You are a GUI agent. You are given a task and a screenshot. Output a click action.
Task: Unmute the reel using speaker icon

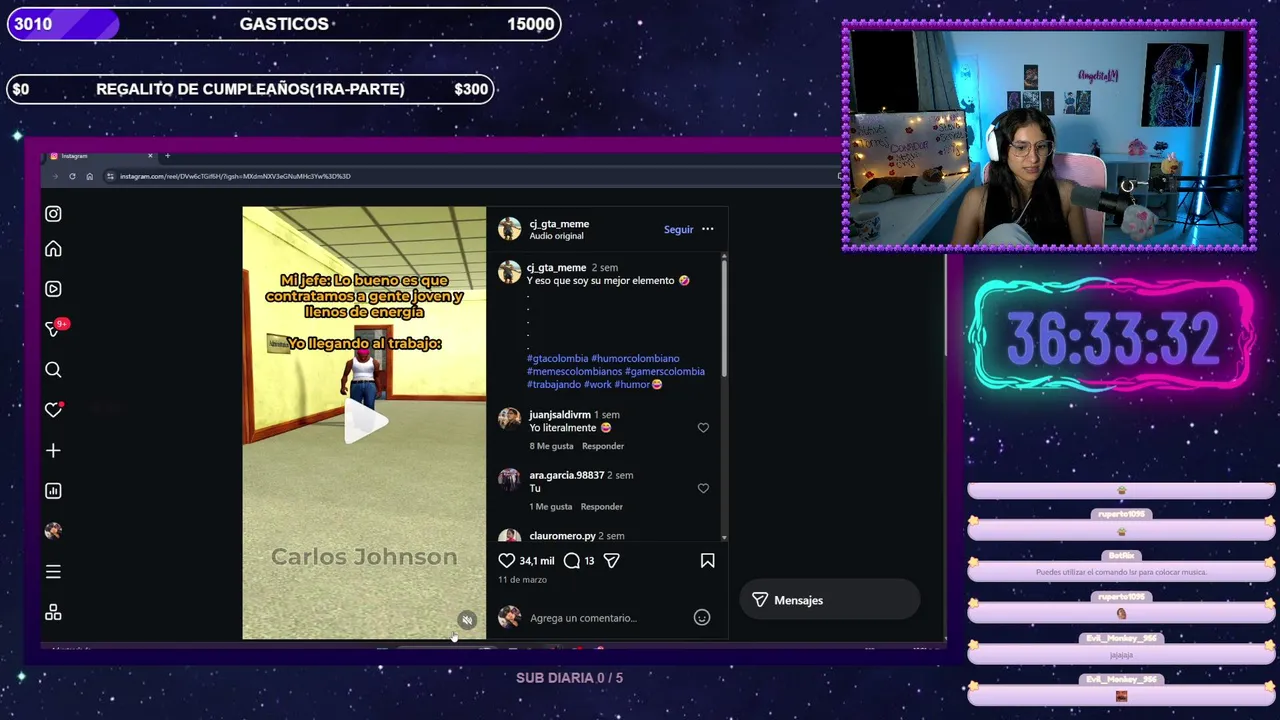click(467, 620)
